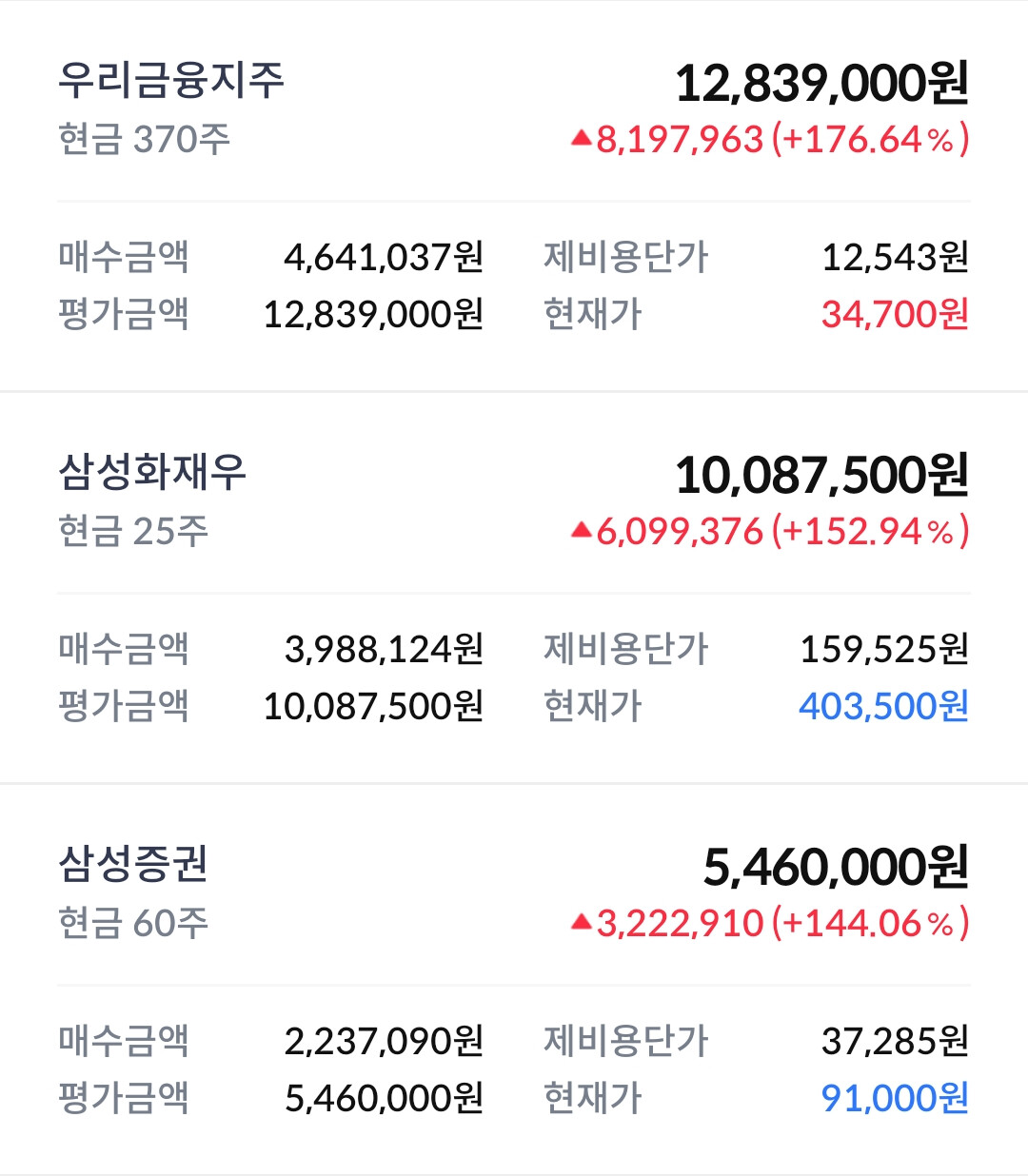1028x1176 pixels.
Task: Click the 현금 25주 holdings label
Action: coord(133,531)
